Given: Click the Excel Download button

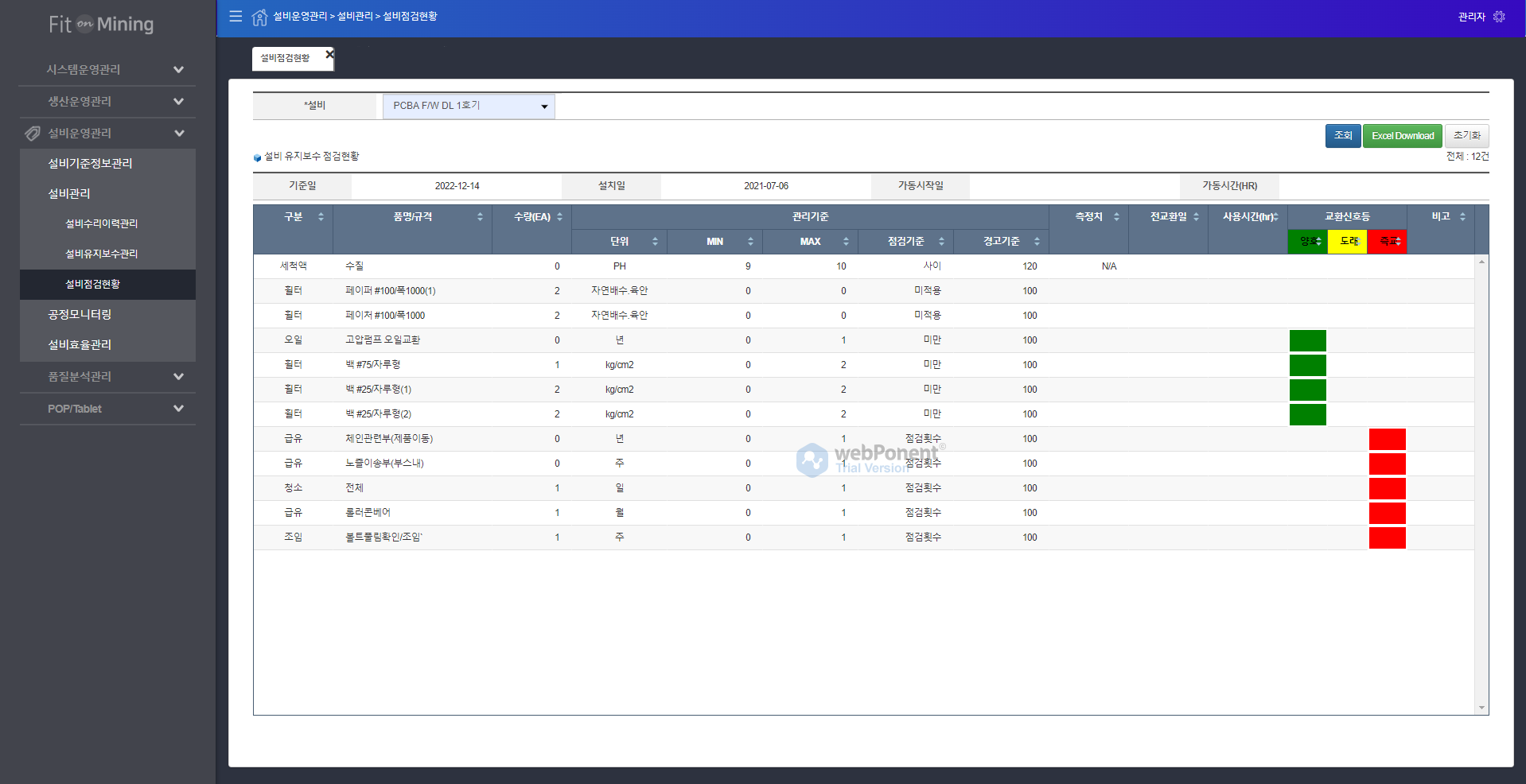Looking at the screenshot, I should tap(1402, 136).
